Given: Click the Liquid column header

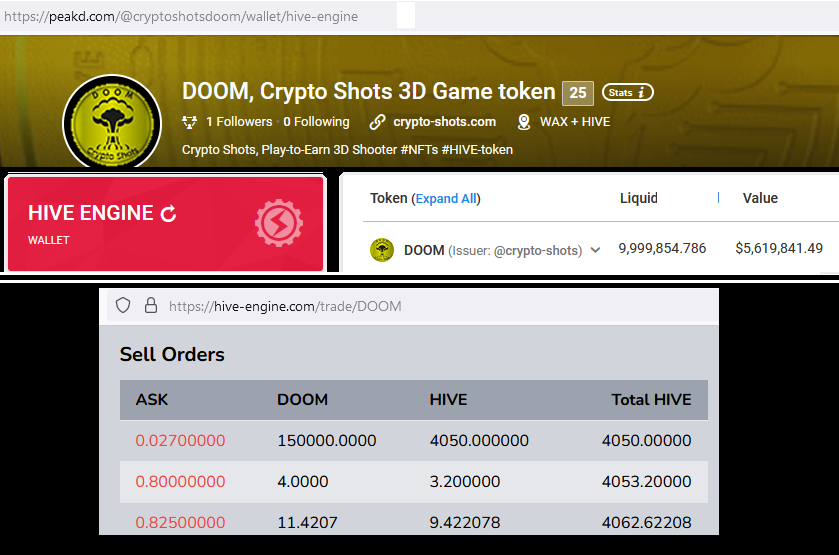Looking at the screenshot, I should pos(638,198).
